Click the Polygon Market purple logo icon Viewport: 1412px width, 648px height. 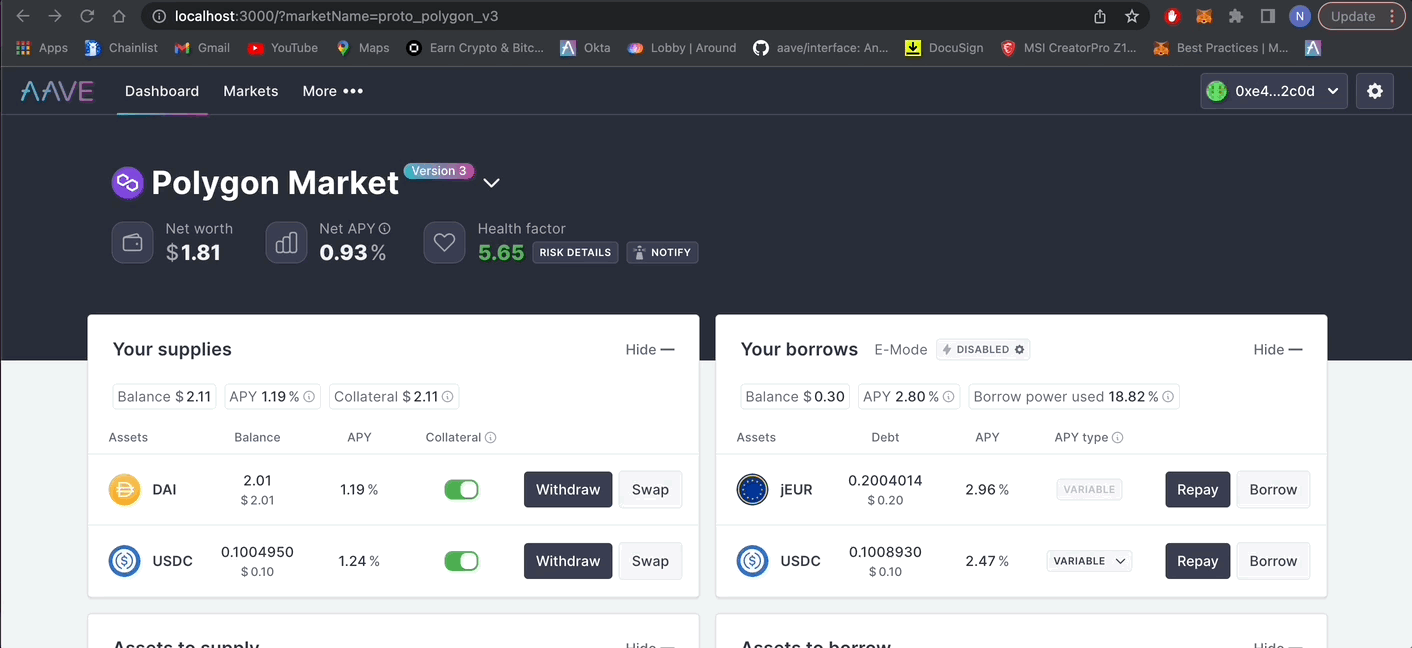coord(127,183)
